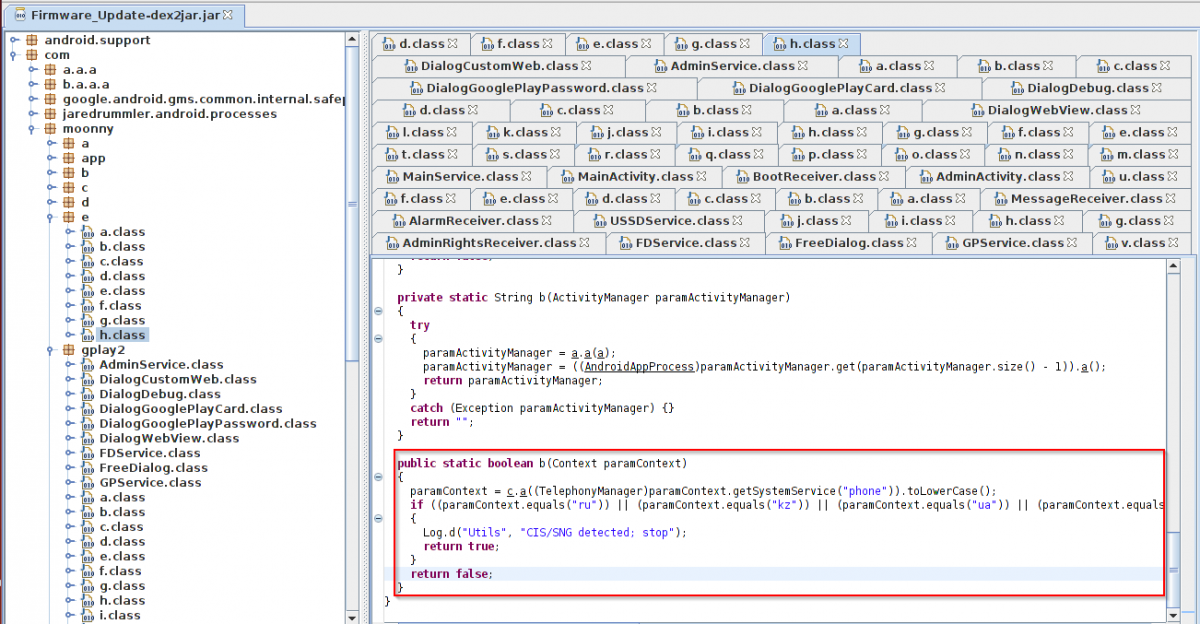The height and width of the screenshot is (624, 1200).
Task: Click the class file icon for AdminService.class
Action: (86, 365)
